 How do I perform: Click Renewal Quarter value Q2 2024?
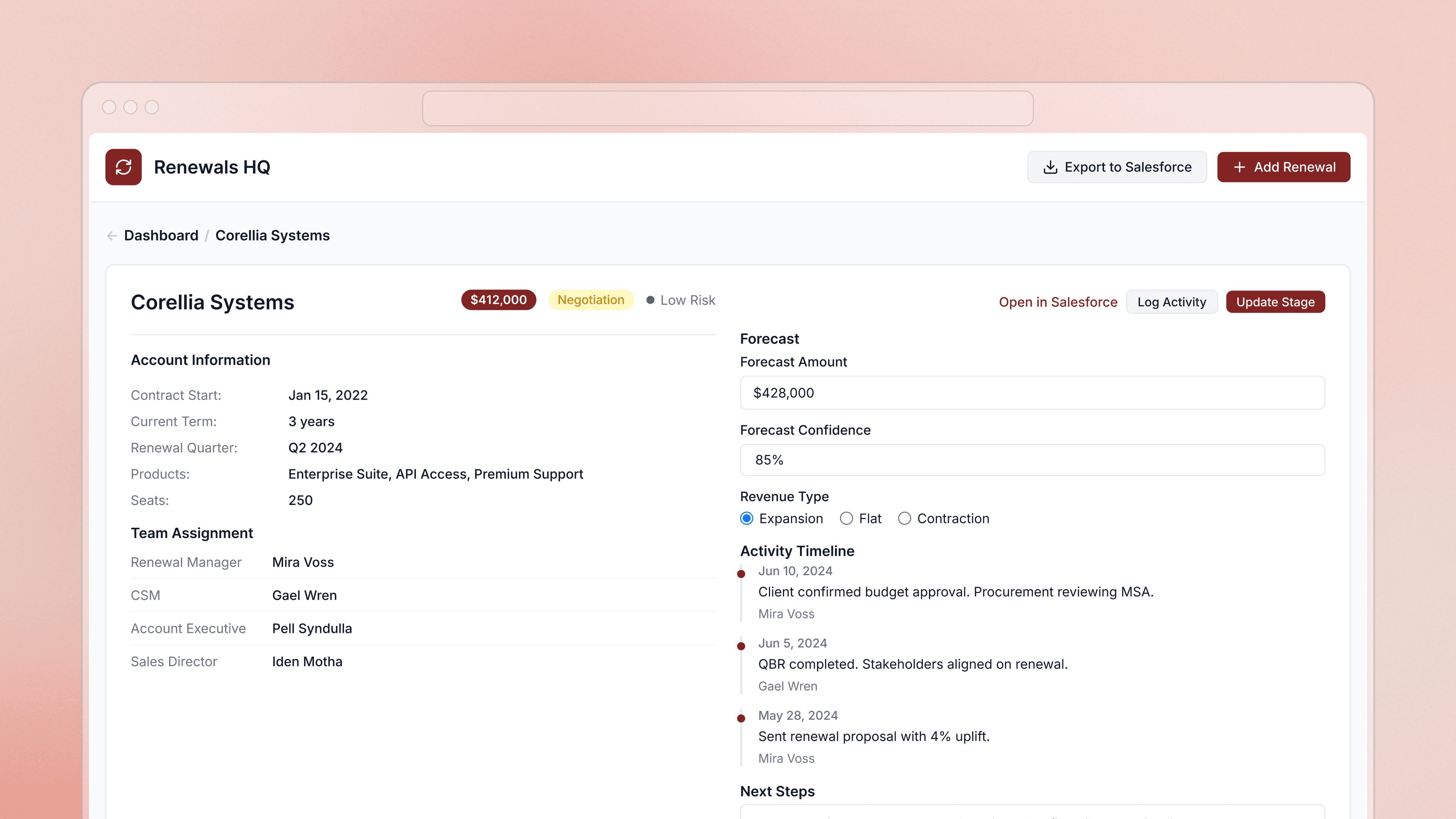[315, 448]
